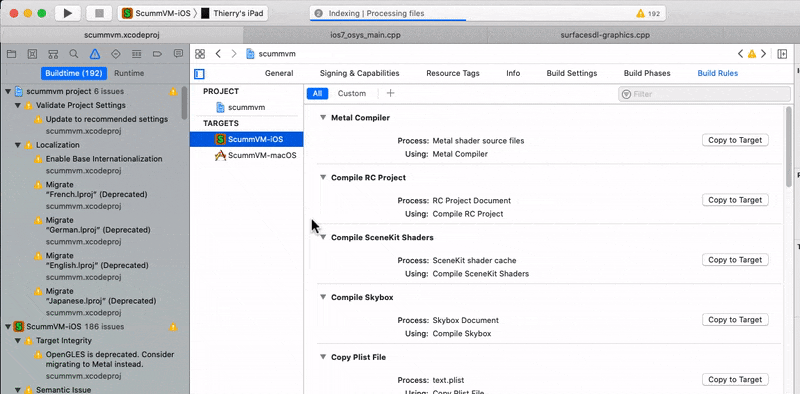Copy RC Project Document rule to target

tap(735, 200)
